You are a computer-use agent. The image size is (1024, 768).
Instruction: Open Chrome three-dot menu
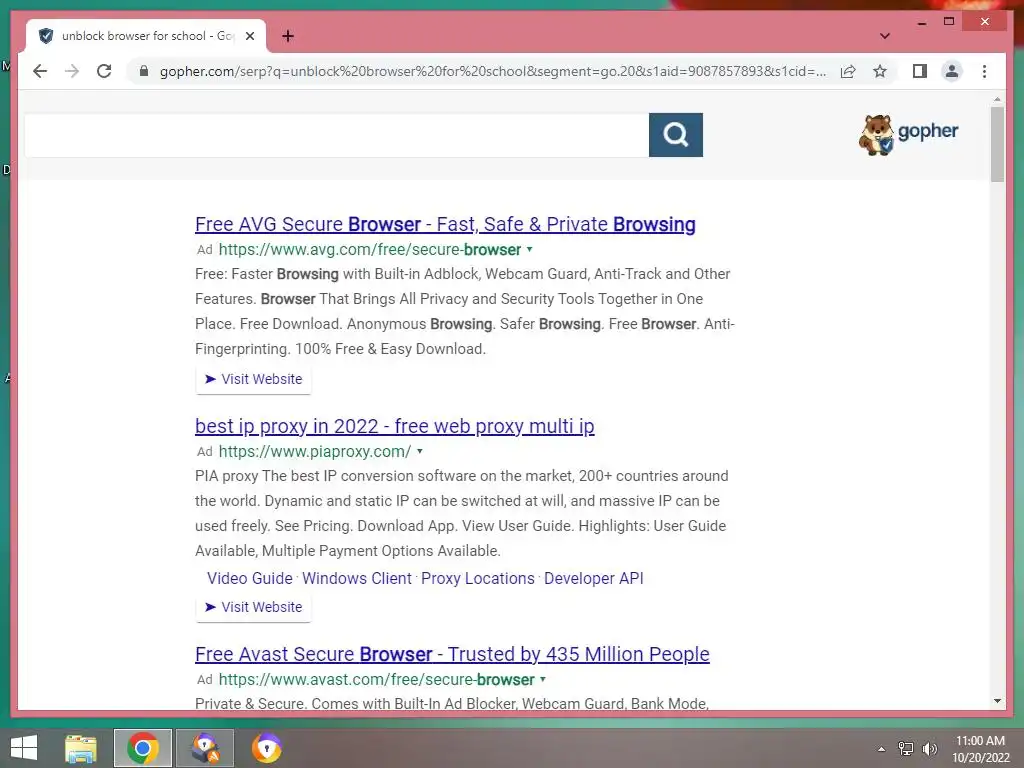984,71
